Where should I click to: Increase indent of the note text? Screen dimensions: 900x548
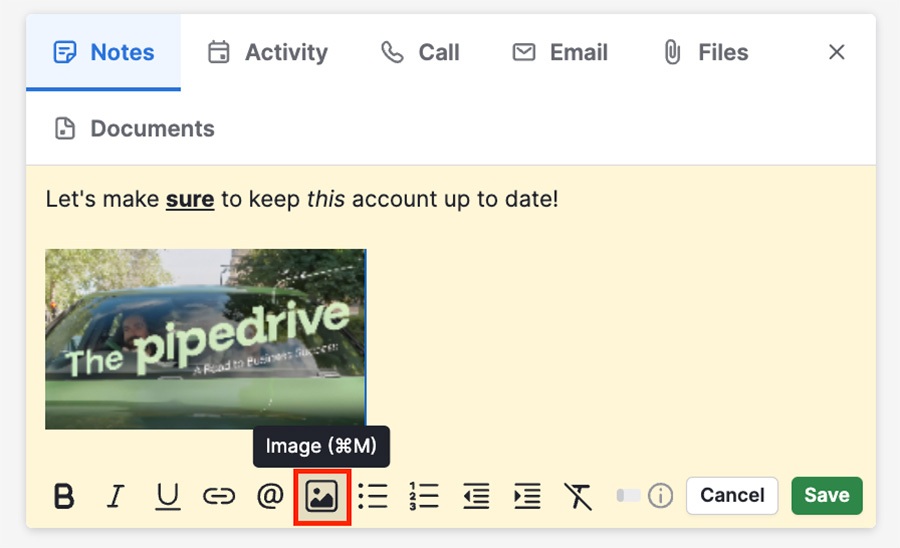[527, 496]
